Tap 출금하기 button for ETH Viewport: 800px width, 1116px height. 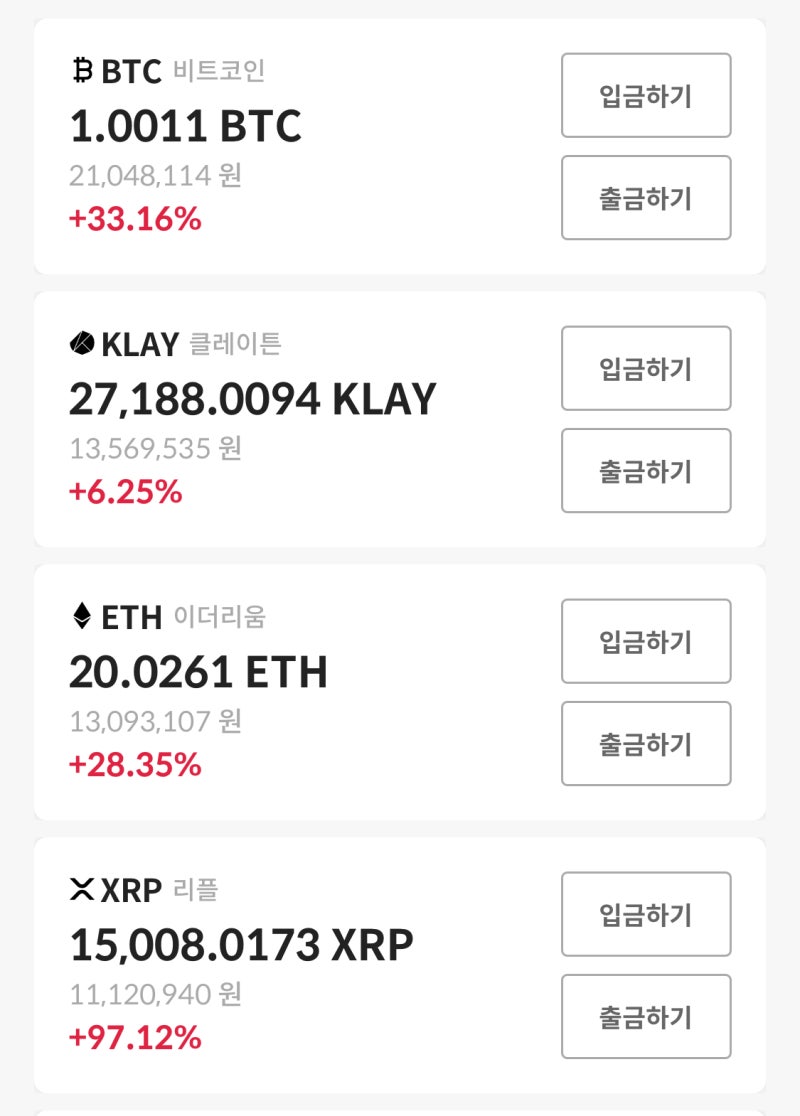(646, 744)
